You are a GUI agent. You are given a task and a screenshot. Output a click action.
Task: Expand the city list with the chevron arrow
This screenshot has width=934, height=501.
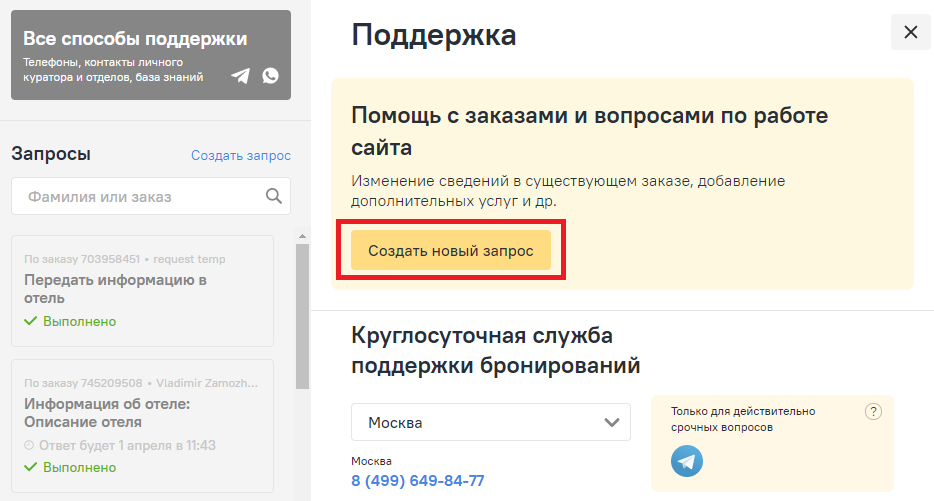[612, 422]
